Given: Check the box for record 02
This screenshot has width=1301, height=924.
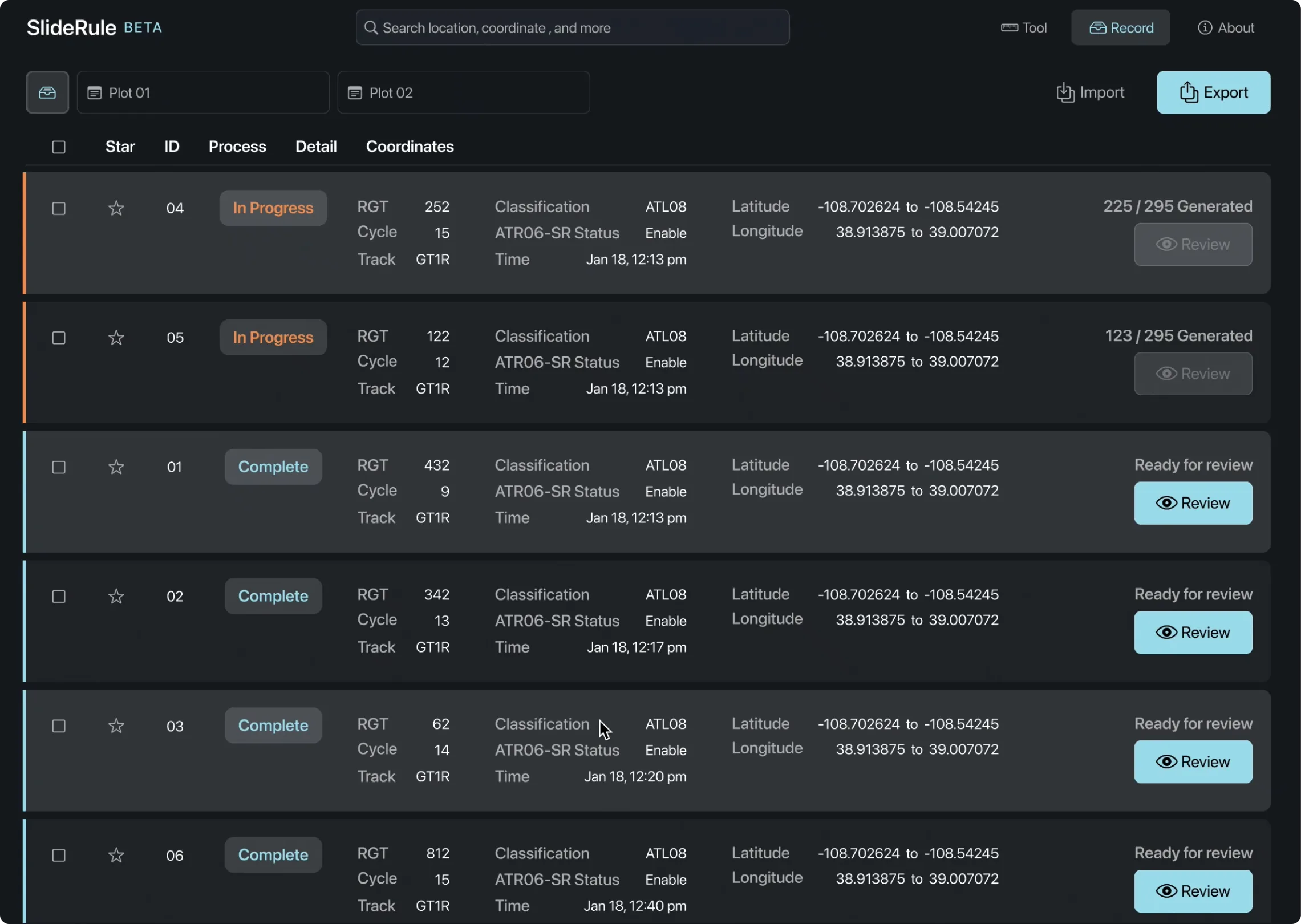Looking at the screenshot, I should [x=59, y=597].
